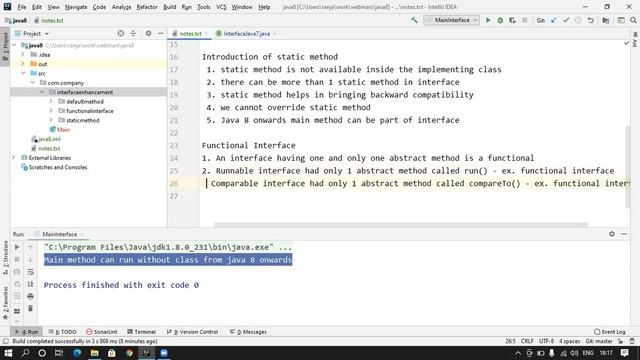Viewport: 640px width, 360px height.
Task: Open the TODO tool window
Action: pyautogui.click(x=62, y=332)
